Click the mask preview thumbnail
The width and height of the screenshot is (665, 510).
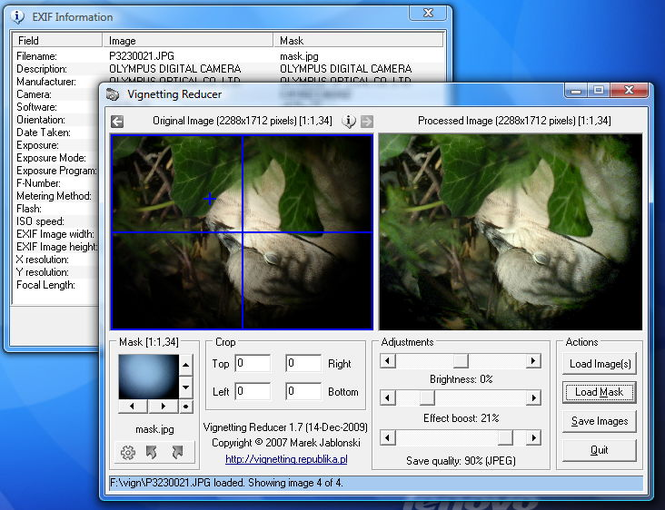click(147, 376)
